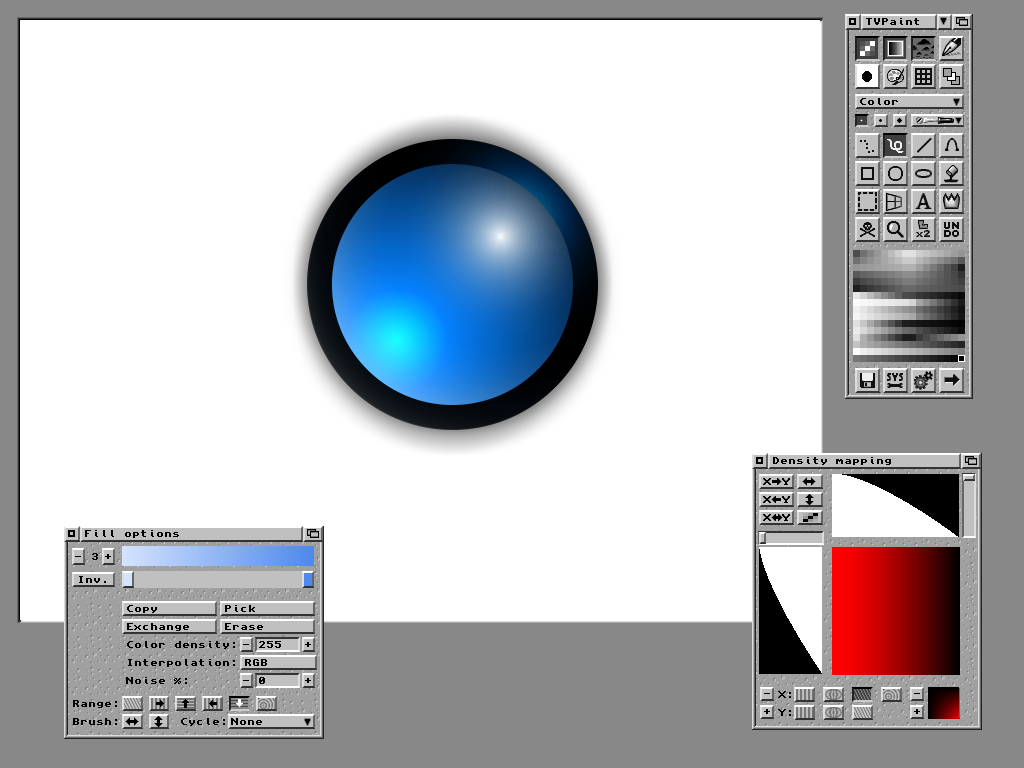The image size is (1024, 768).
Task: Click the floppy disk save icon
Action: click(x=867, y=380)
